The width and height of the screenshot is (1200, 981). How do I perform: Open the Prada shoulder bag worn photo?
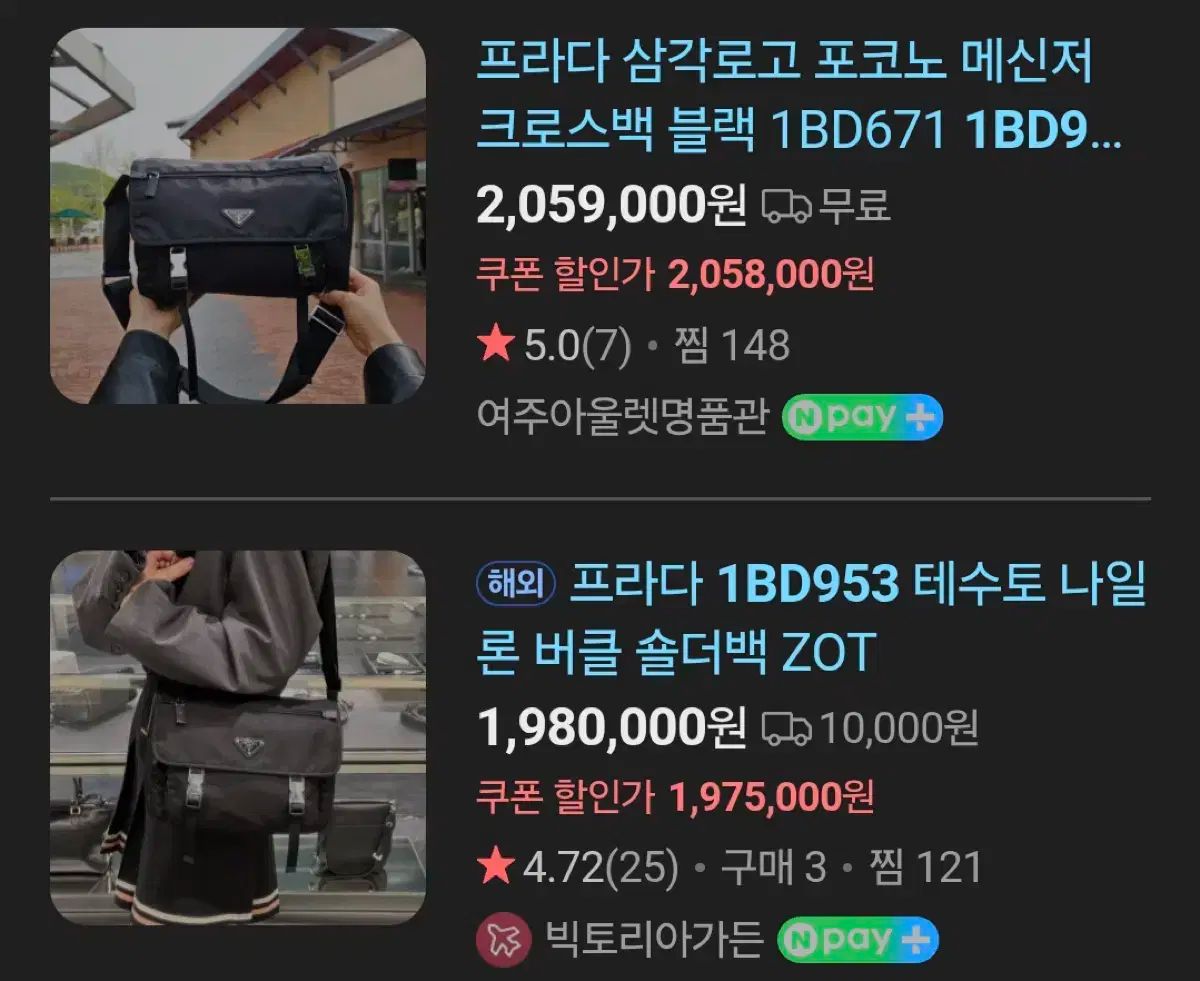(x=238, y=738)
